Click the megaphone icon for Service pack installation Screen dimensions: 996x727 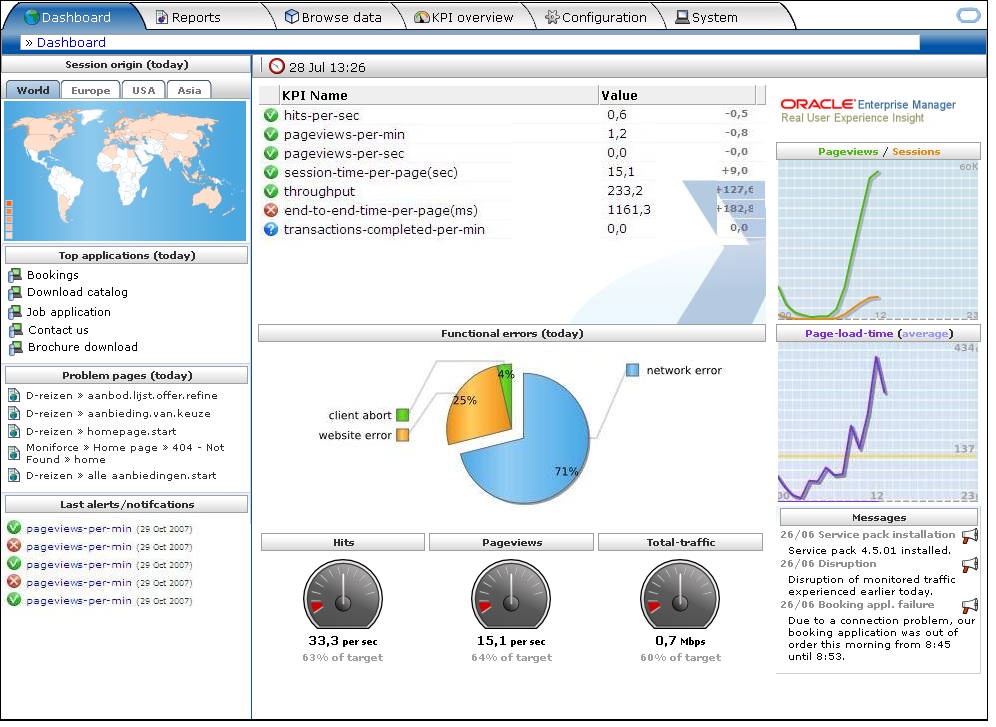pos(969,536)
